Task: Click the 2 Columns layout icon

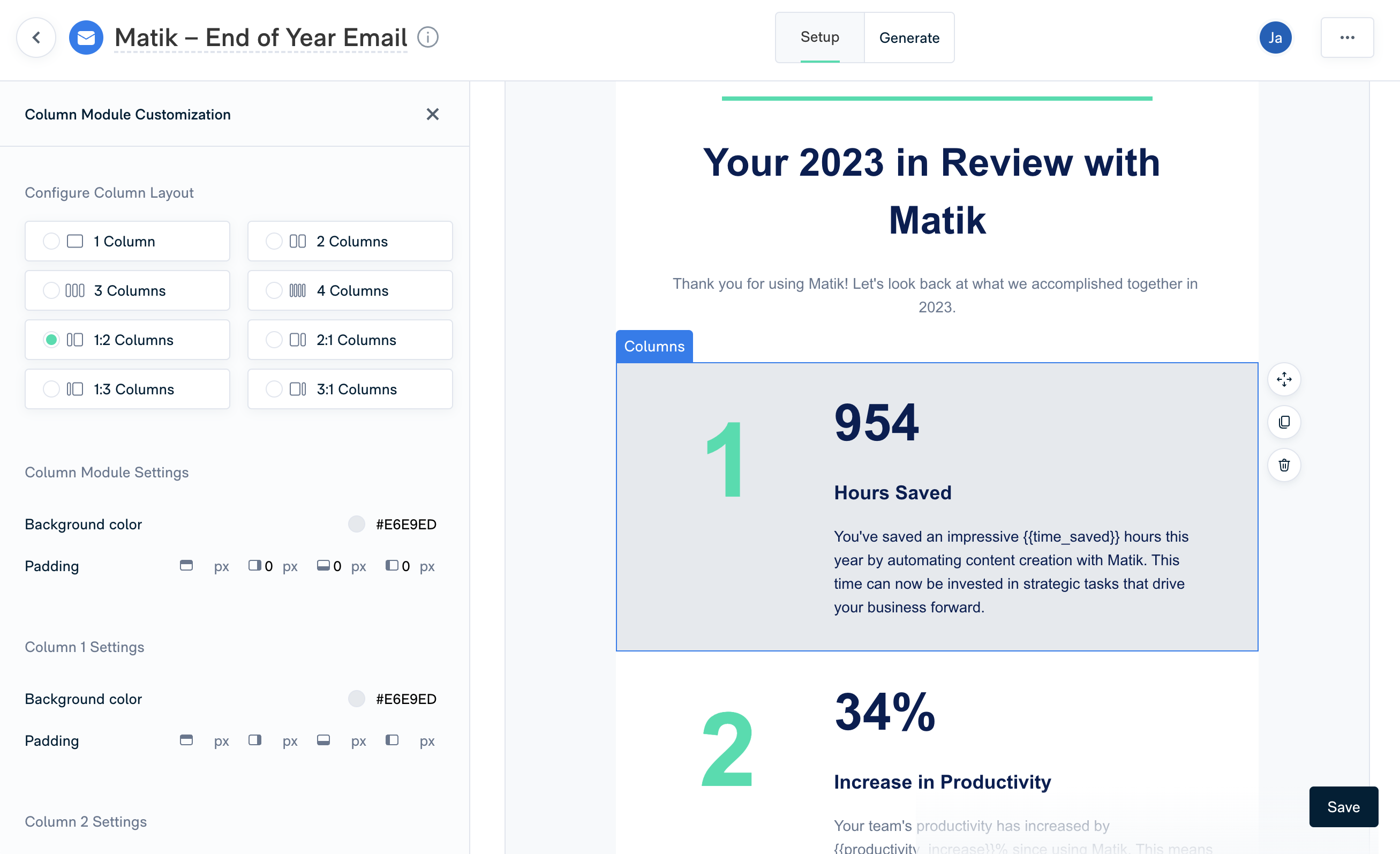Action: 298,242
